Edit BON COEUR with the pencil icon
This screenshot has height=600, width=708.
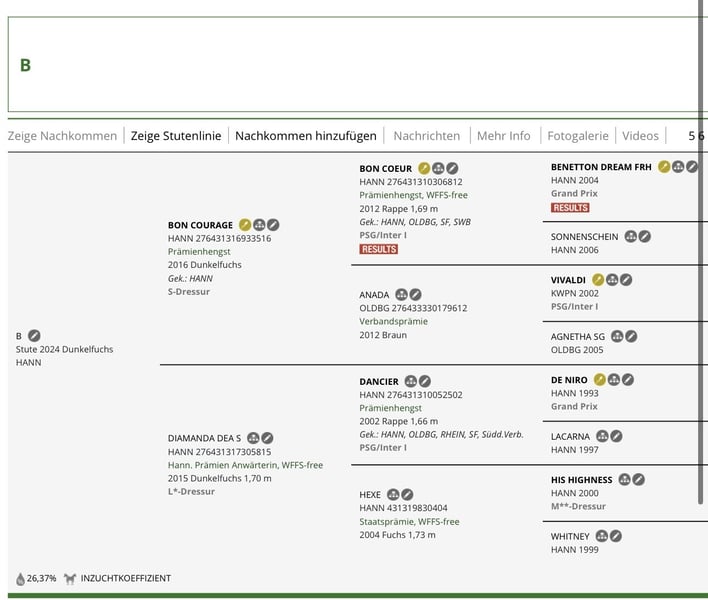[x=452, y=168]
